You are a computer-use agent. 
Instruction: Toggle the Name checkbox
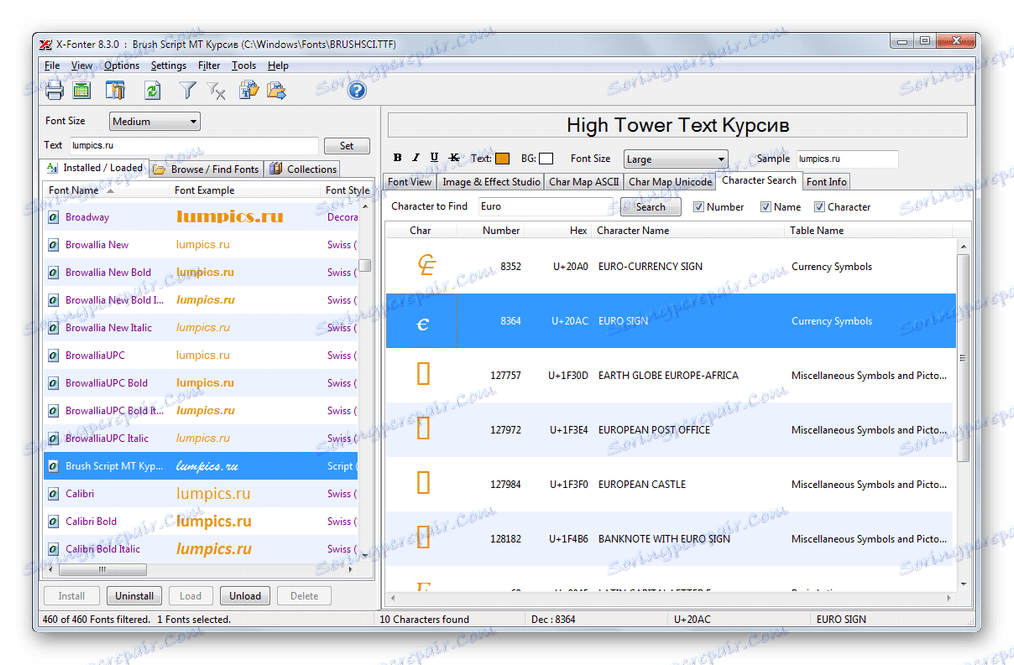click(x=766, y=207)
